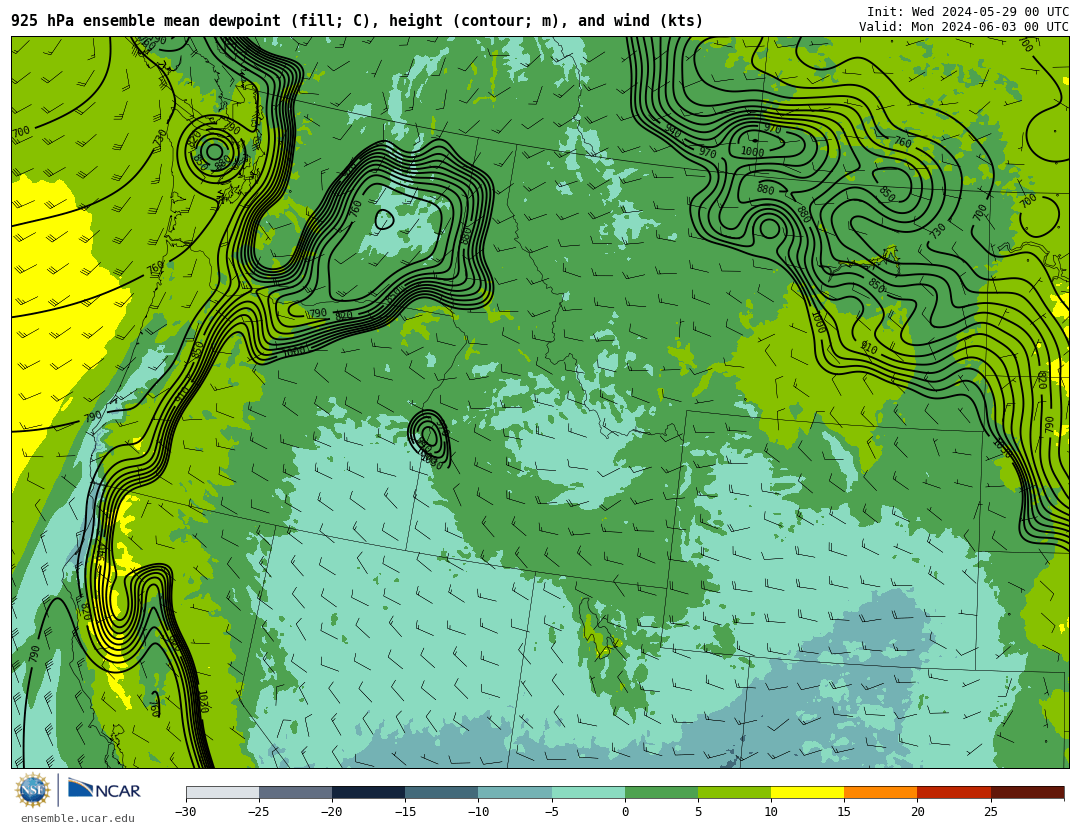Click the 10 colorbar tick label

(771, 812)
